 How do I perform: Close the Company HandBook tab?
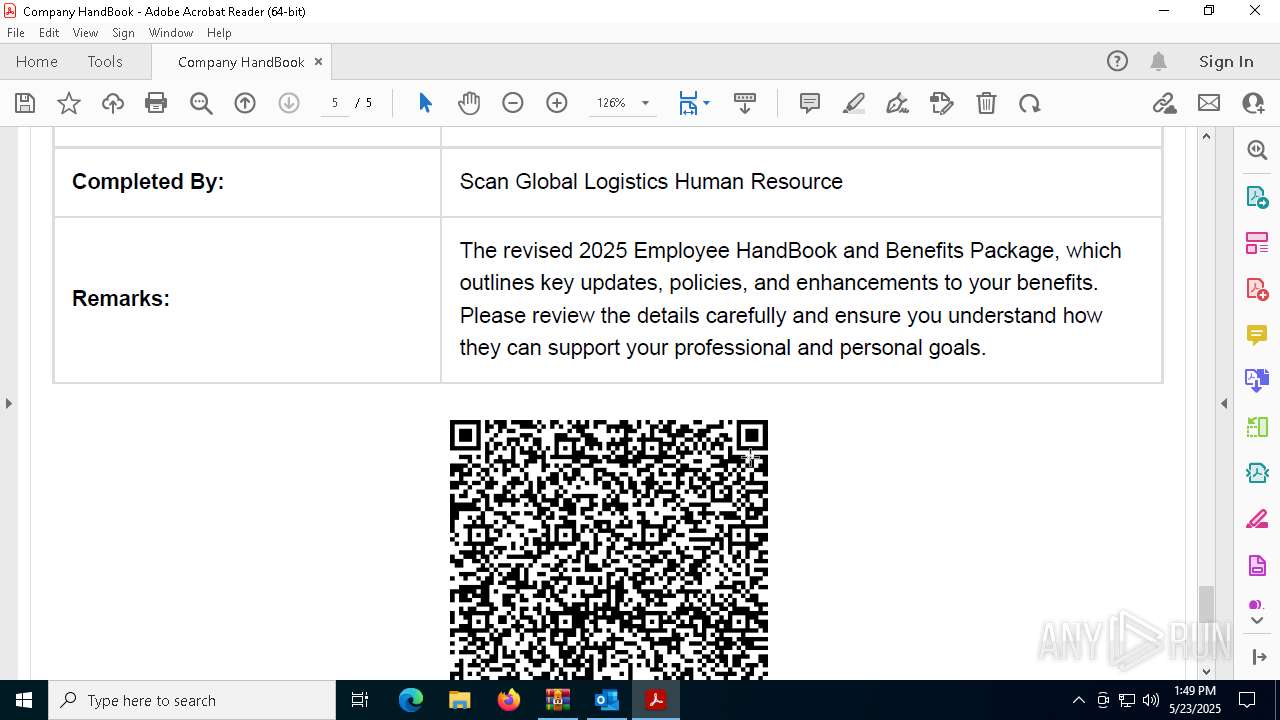[x=318, y=61]
